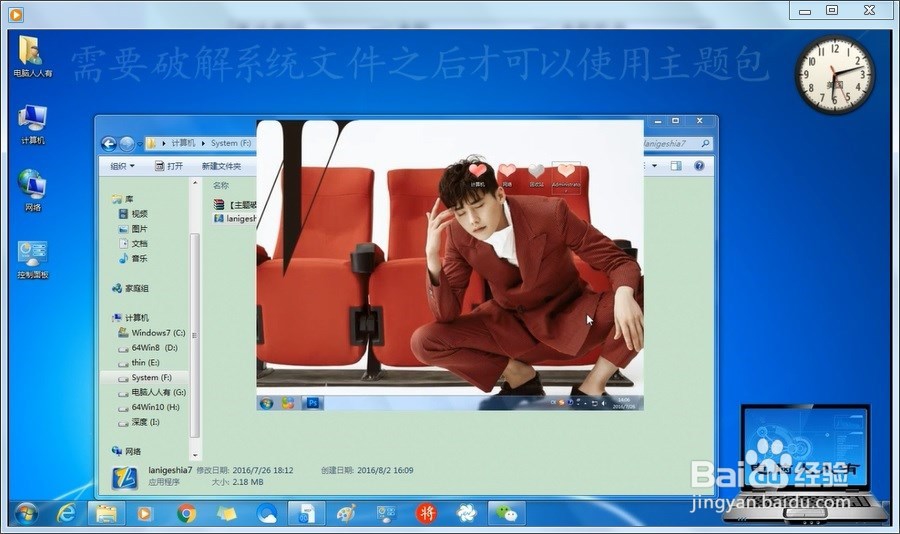Click 新建文件夹 in the Explorer toolbar
Screen dimensions: 900x534
[221, 166]
